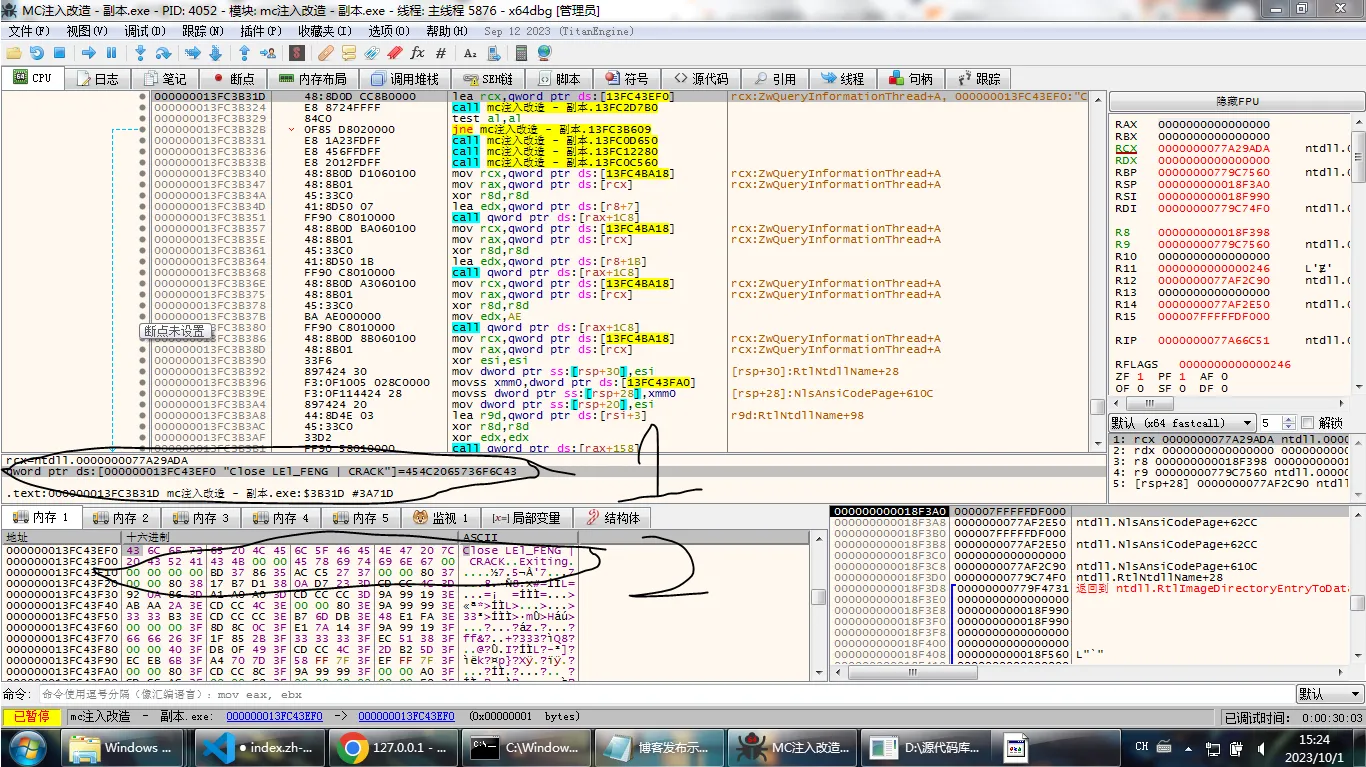Open the Scylla plugin icon
The image size is (1366, 767).
click(x=298, y=53)
